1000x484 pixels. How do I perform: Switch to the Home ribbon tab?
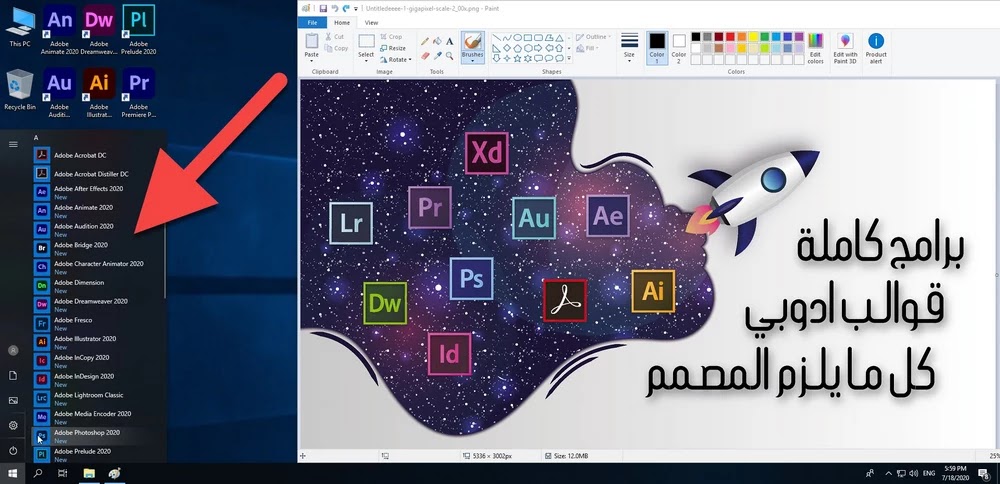[x=342, y=22]
